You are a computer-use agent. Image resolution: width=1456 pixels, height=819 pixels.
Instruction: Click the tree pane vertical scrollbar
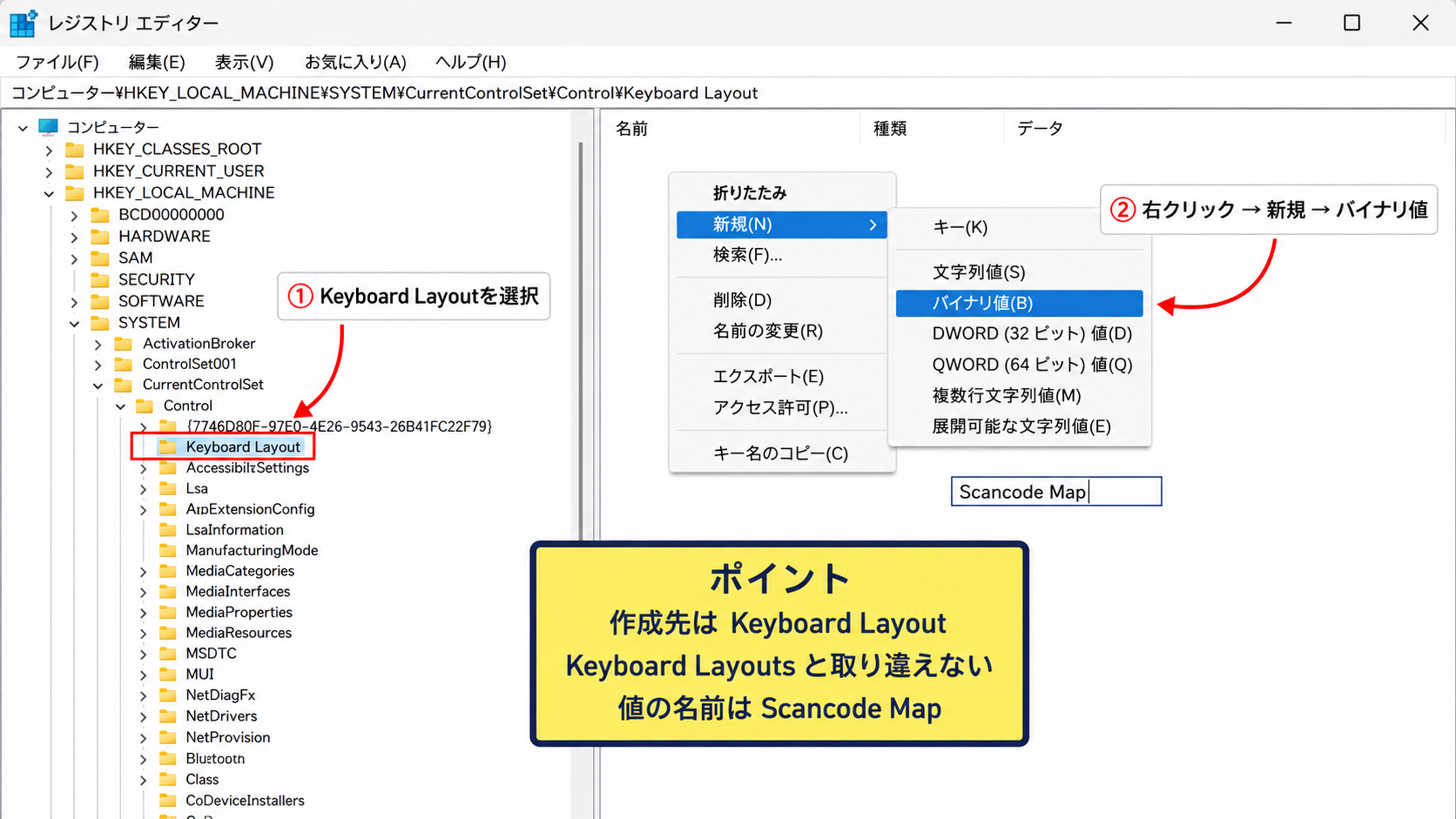(581, 464)
